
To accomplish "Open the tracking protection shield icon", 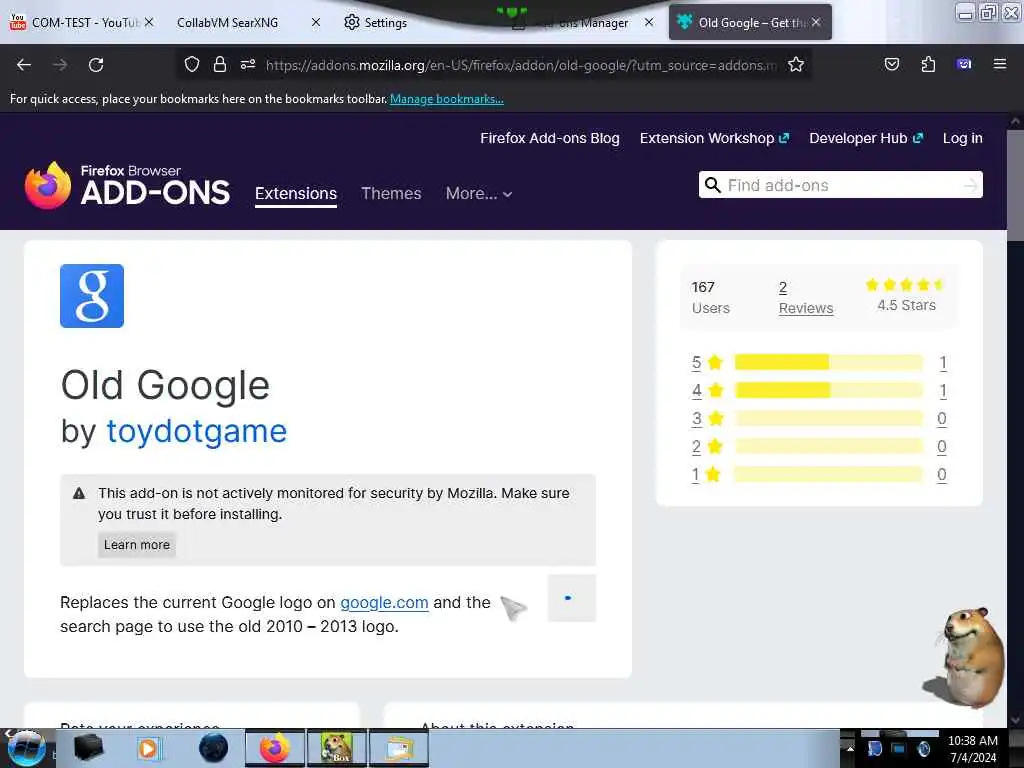I will click(191, 64).
